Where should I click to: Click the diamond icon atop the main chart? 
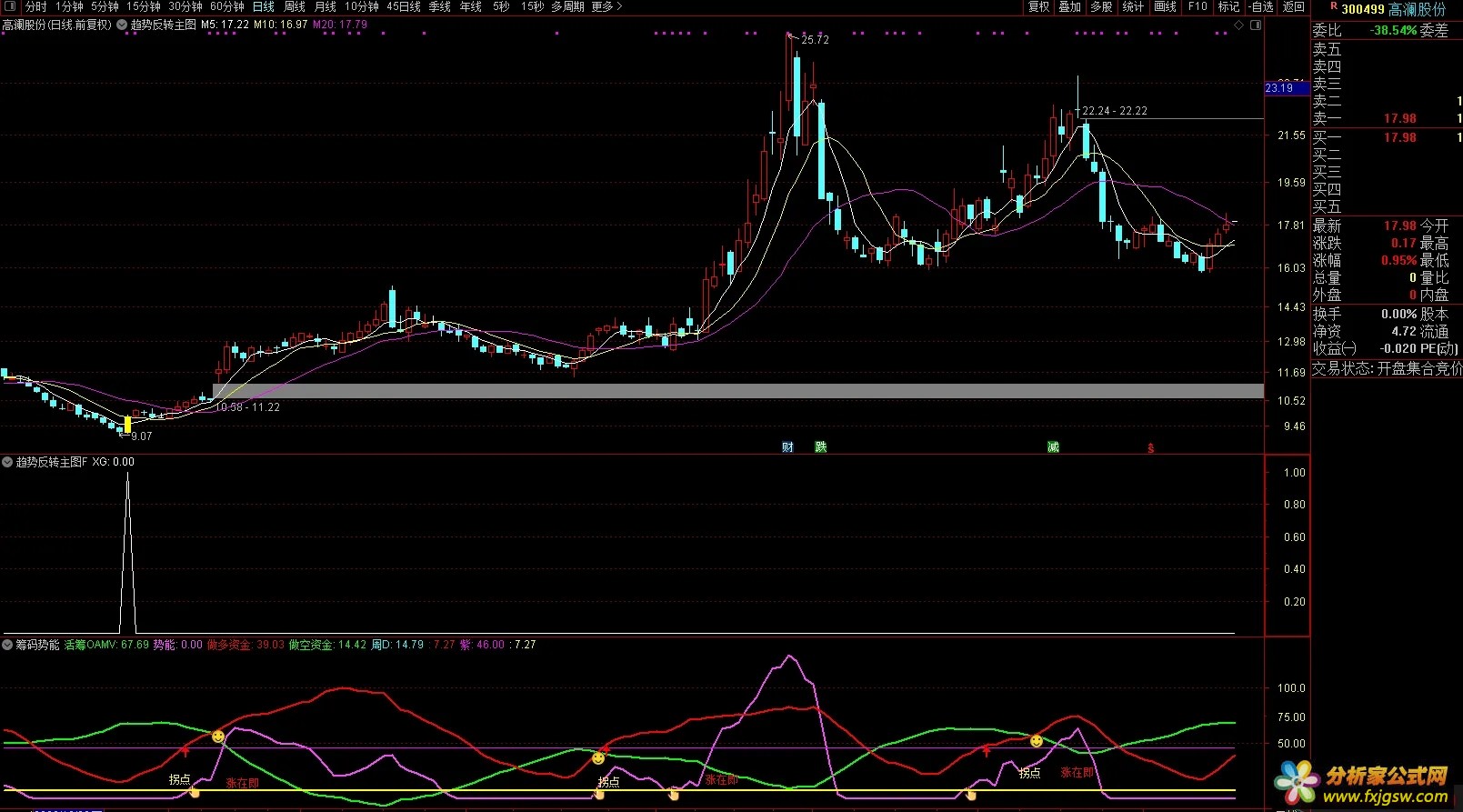1240,25
